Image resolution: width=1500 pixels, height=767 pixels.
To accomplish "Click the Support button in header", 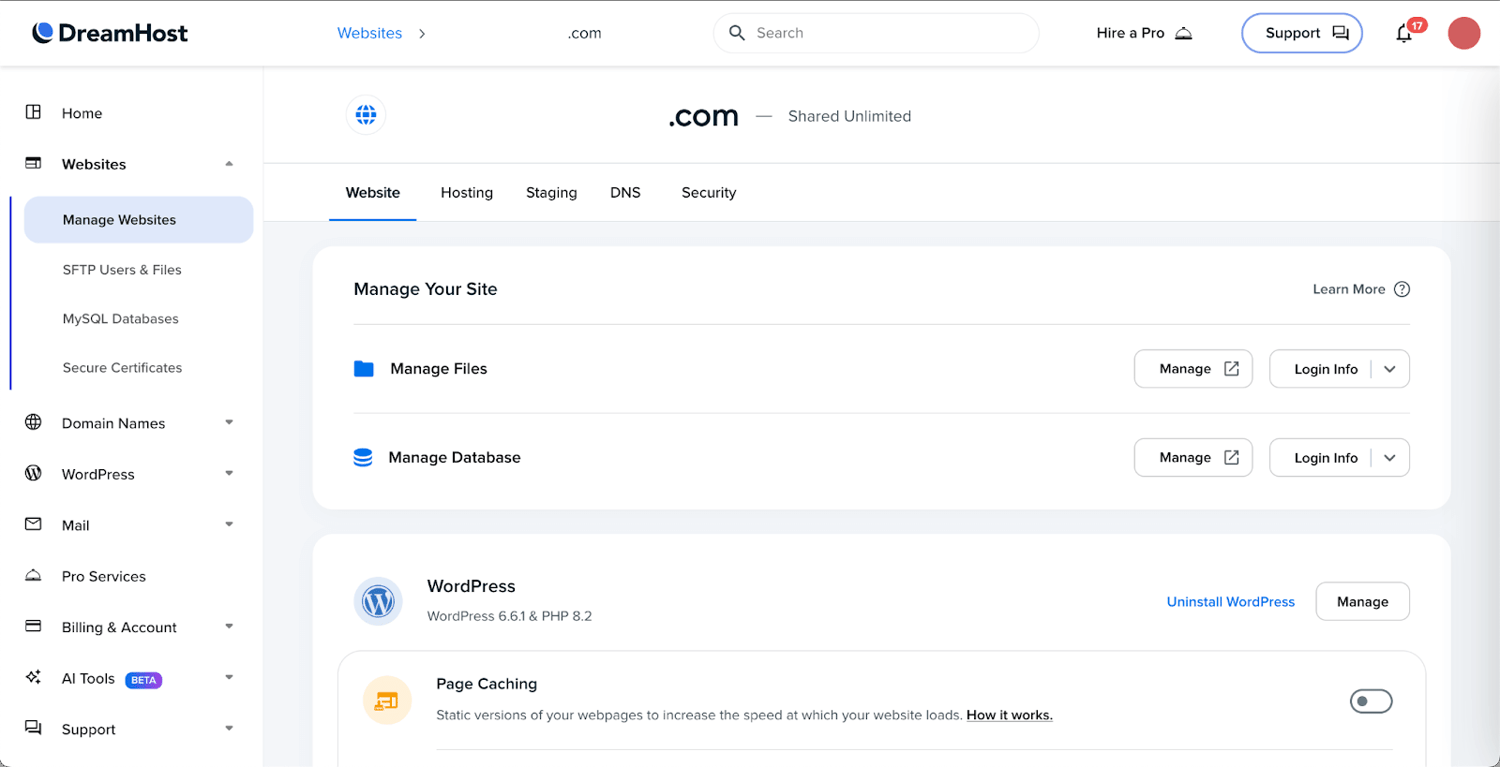I will 1302,33.
